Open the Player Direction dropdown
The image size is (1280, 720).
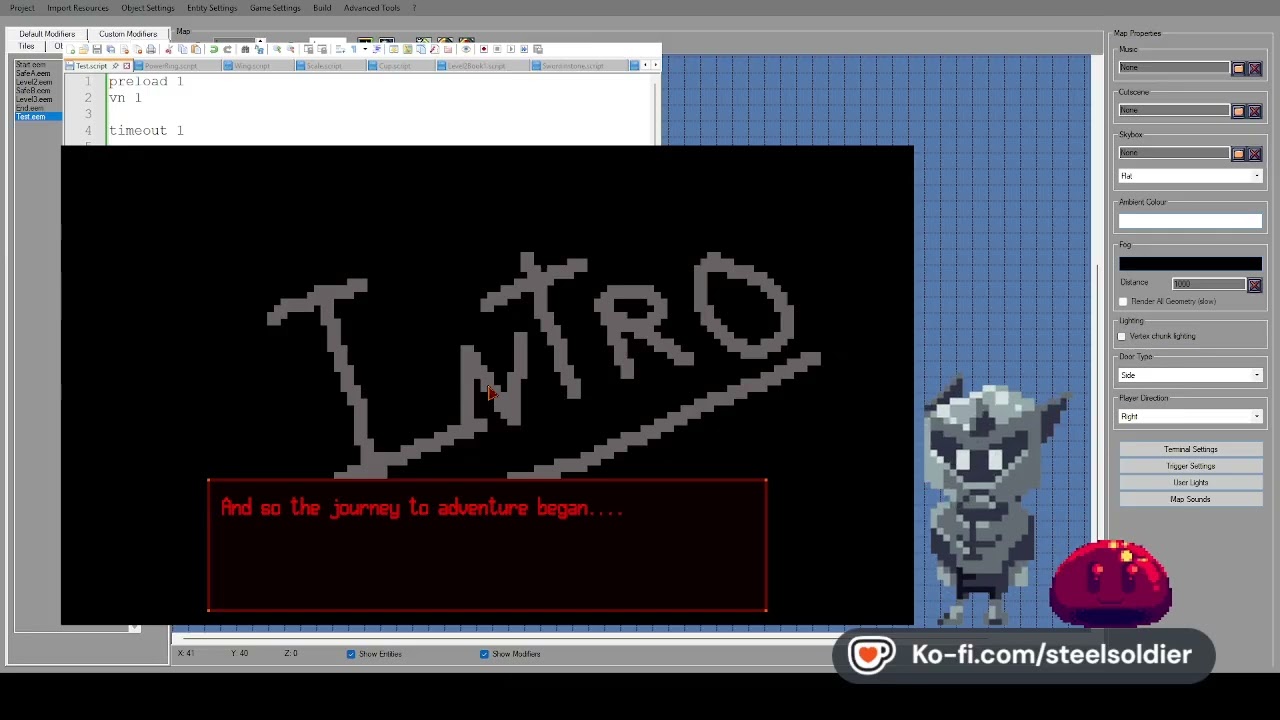coord(1190,416)
